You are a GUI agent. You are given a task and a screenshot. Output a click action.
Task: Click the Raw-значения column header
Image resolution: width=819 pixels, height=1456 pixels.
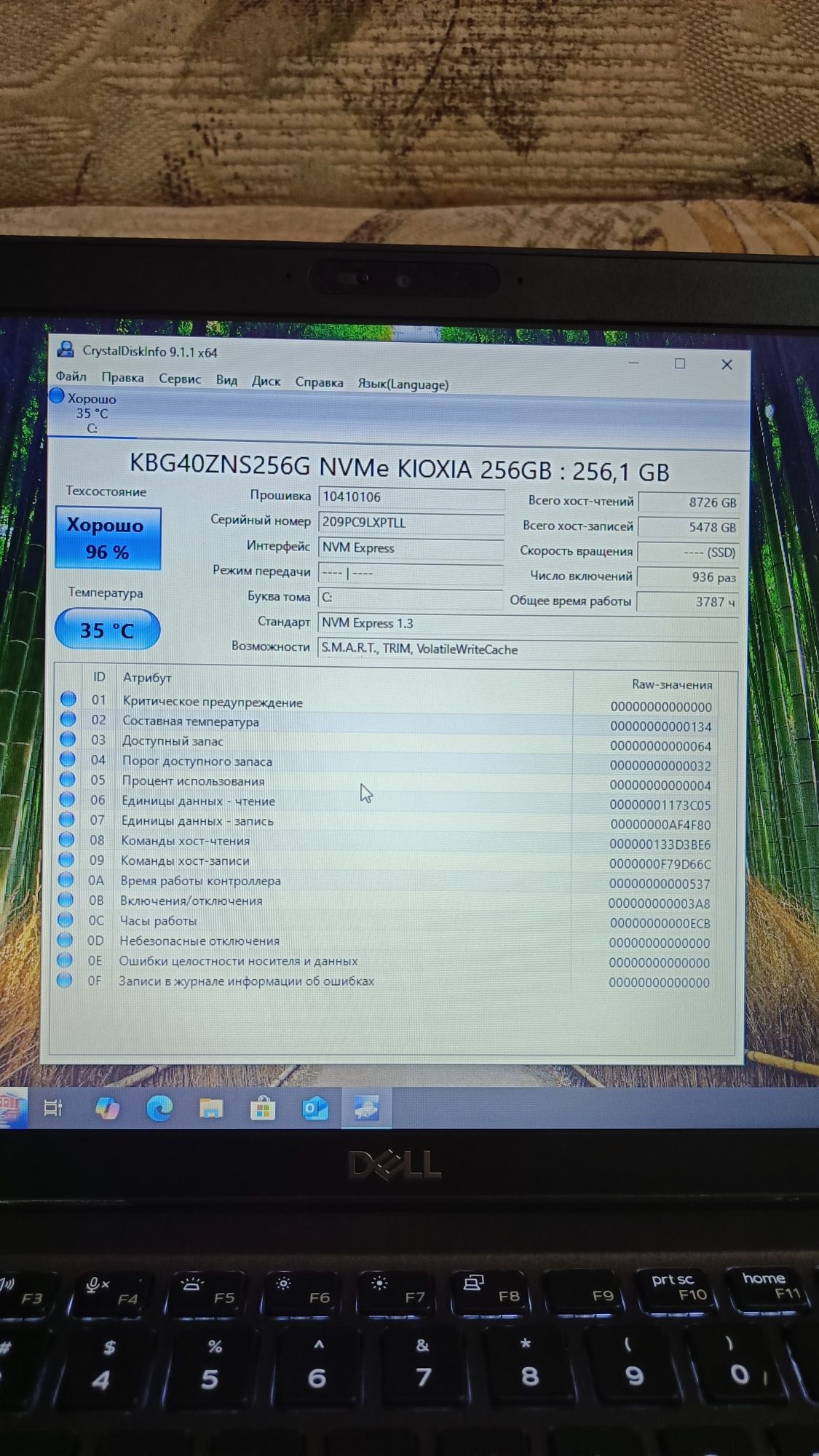pos(671,684)
